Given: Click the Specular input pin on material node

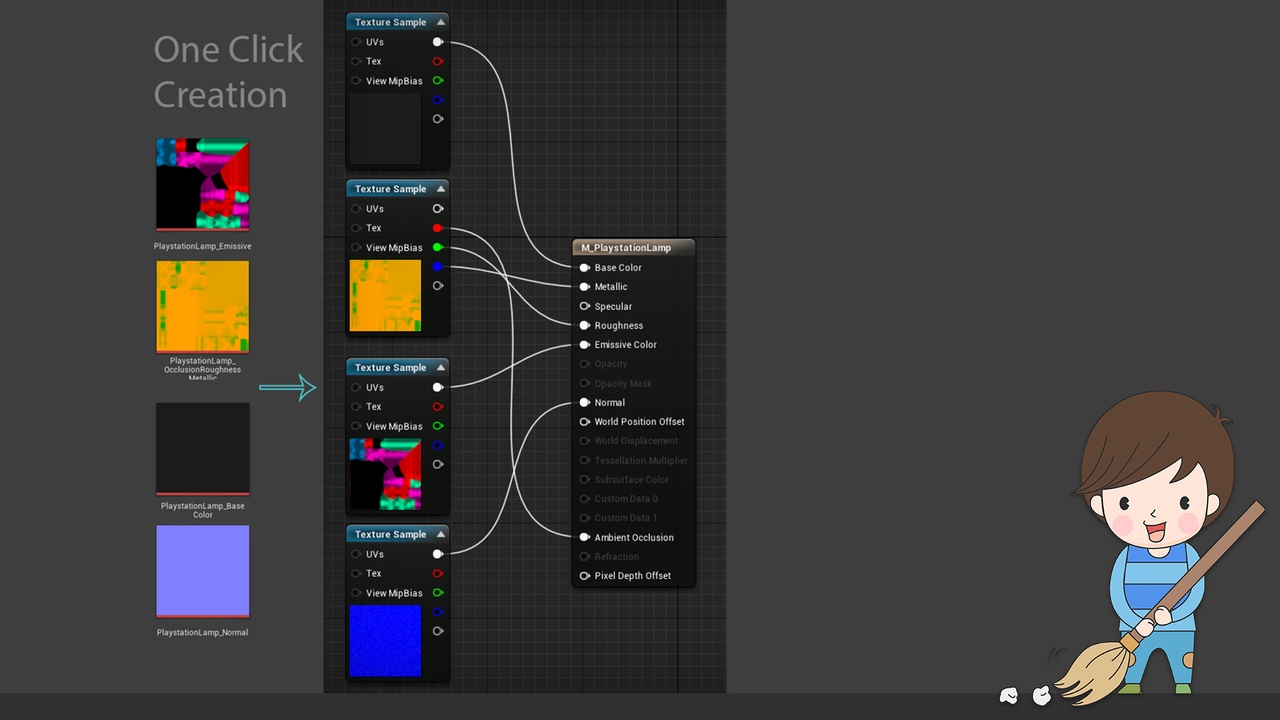Looking at the screenshot, I should pyautogui.click(x=585, y=306).
